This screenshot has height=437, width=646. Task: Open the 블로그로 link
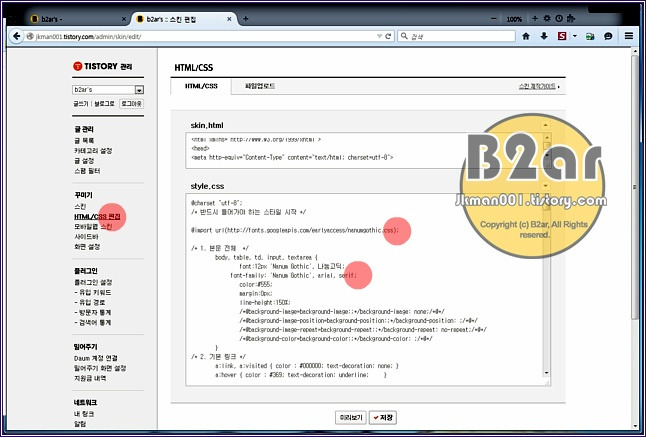[x=104, y=104]
